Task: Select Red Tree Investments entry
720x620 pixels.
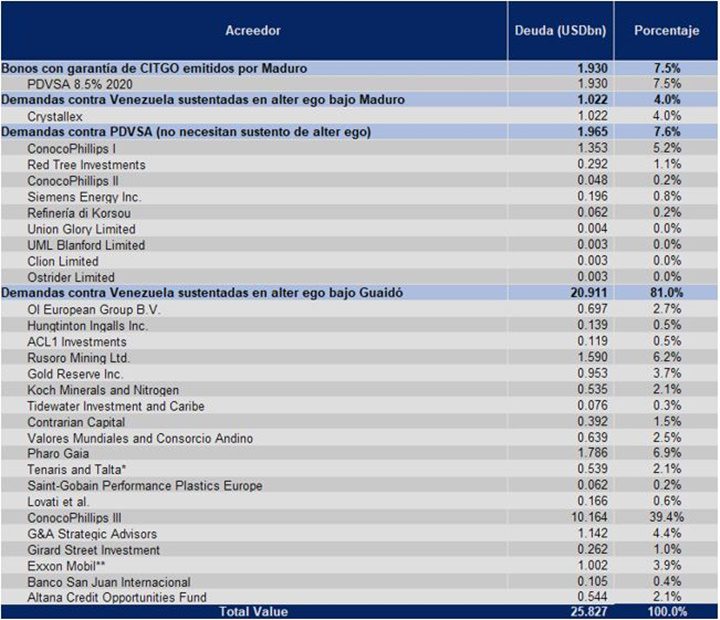Action: pos(86,164)
